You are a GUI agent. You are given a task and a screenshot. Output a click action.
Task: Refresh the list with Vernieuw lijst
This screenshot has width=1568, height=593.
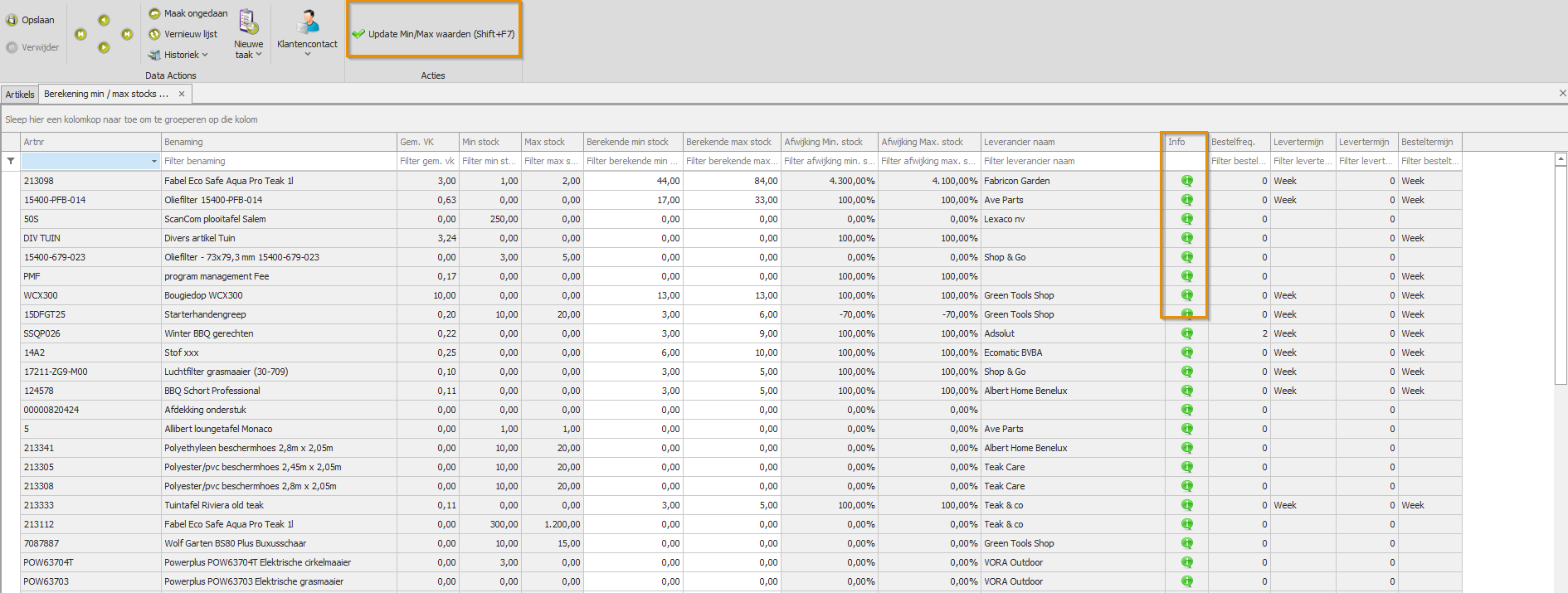(x=183, y=34)
